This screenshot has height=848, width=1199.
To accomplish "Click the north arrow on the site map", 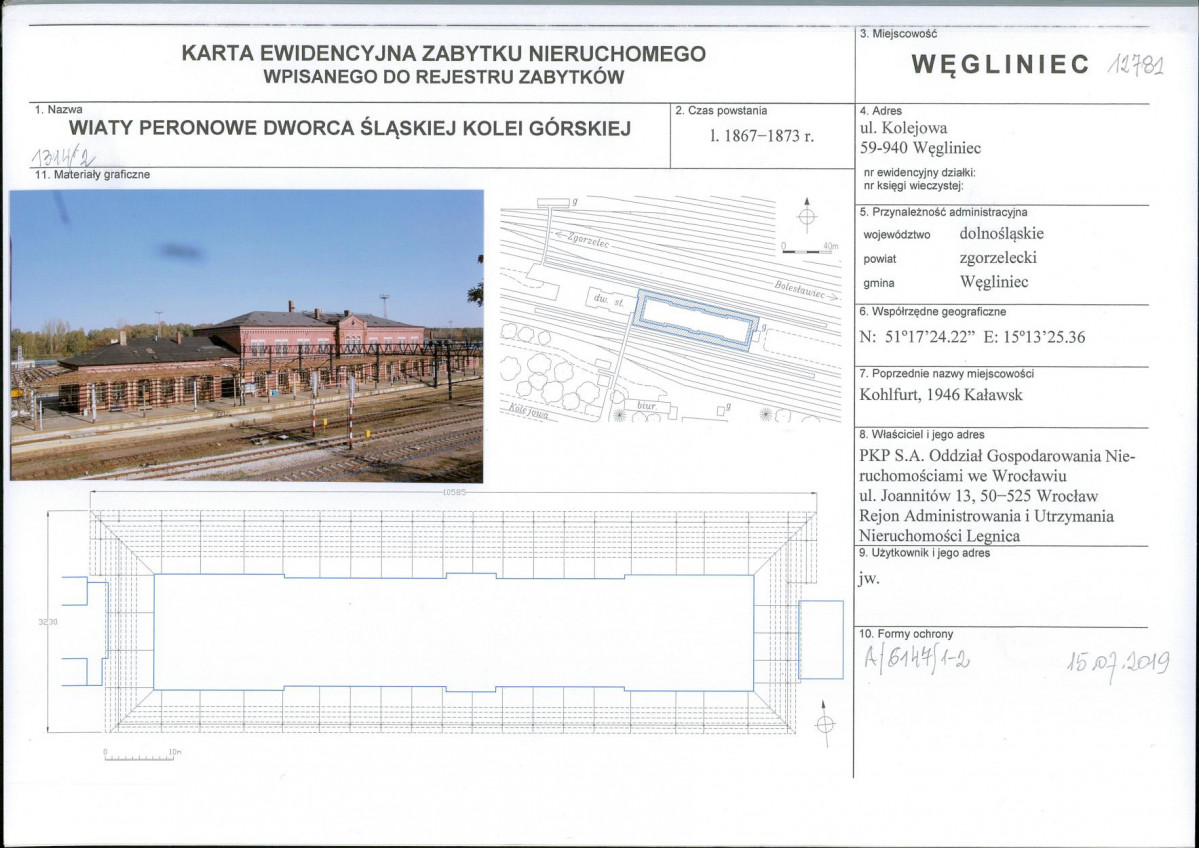I will [806, 216].
